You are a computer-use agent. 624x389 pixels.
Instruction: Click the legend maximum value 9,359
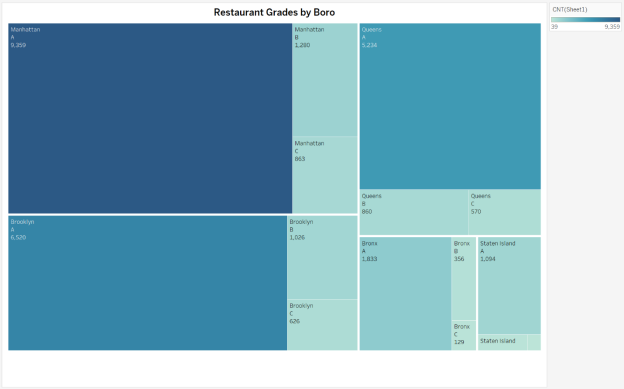click(612, 27)
